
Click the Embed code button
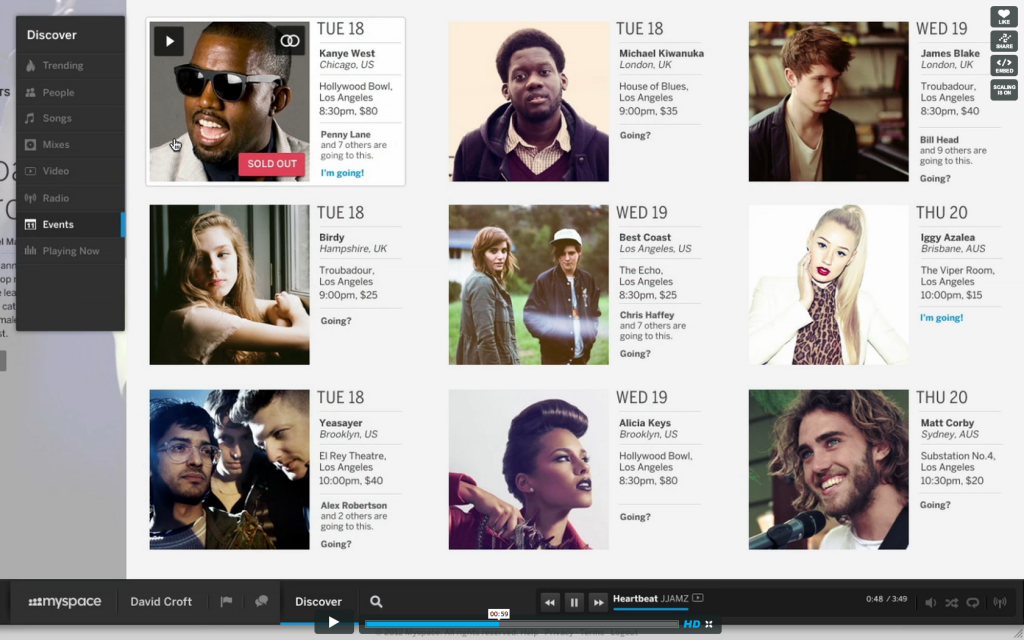[1004, 65]
